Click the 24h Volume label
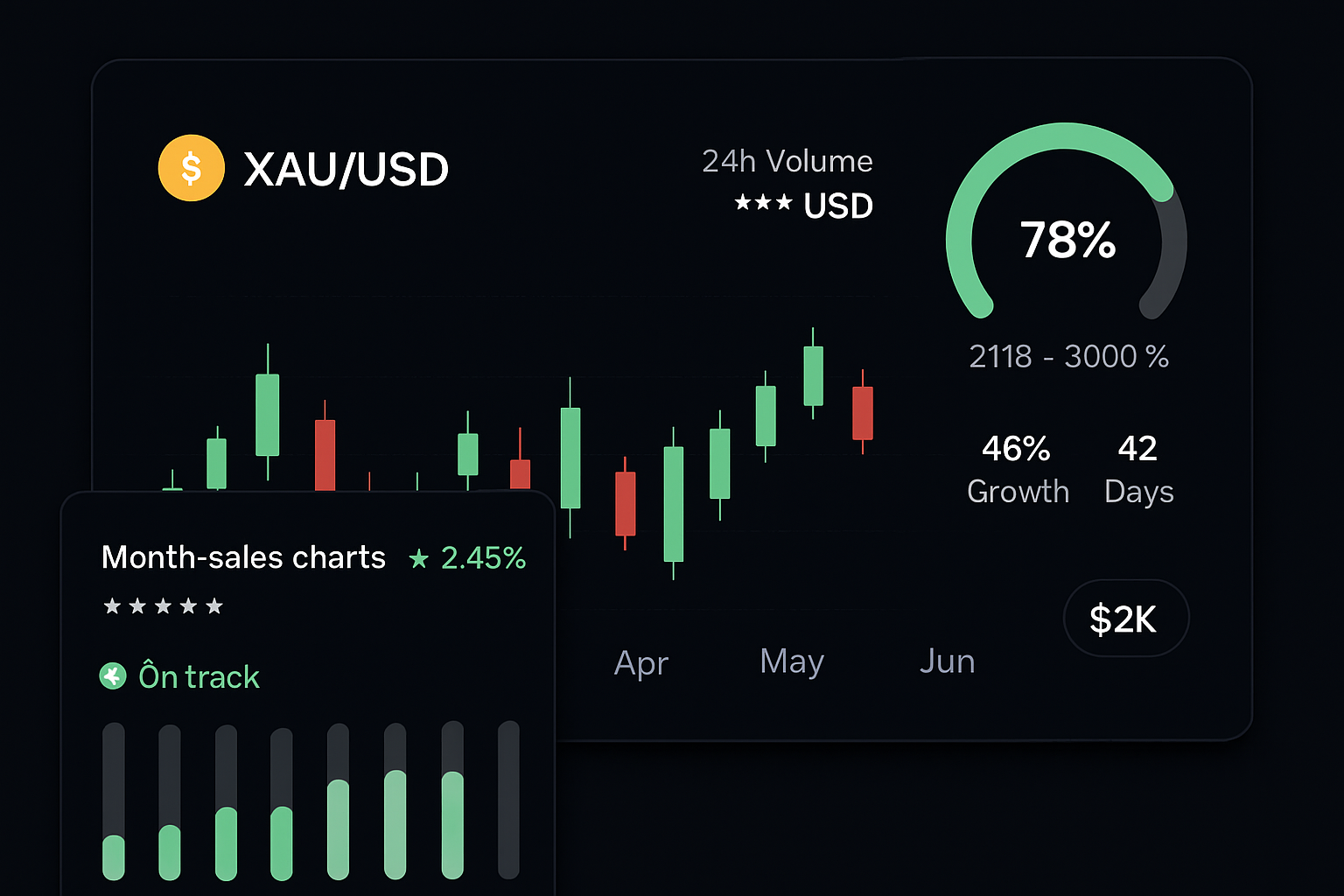Screen dimensions: 1344x896 787,161
